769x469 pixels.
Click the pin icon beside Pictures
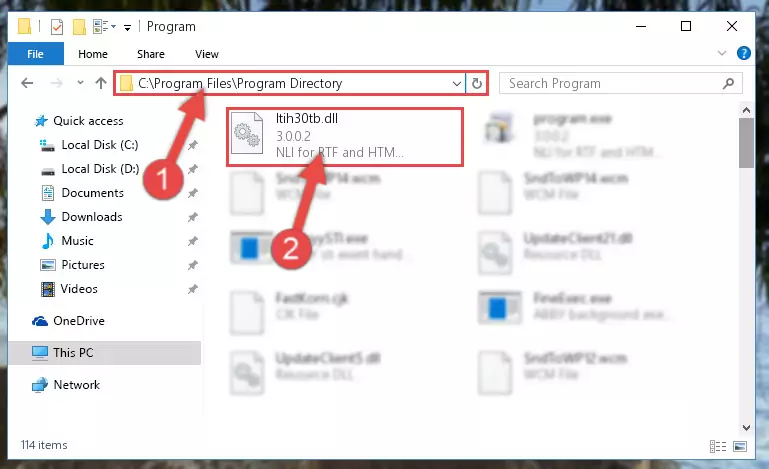192,265
